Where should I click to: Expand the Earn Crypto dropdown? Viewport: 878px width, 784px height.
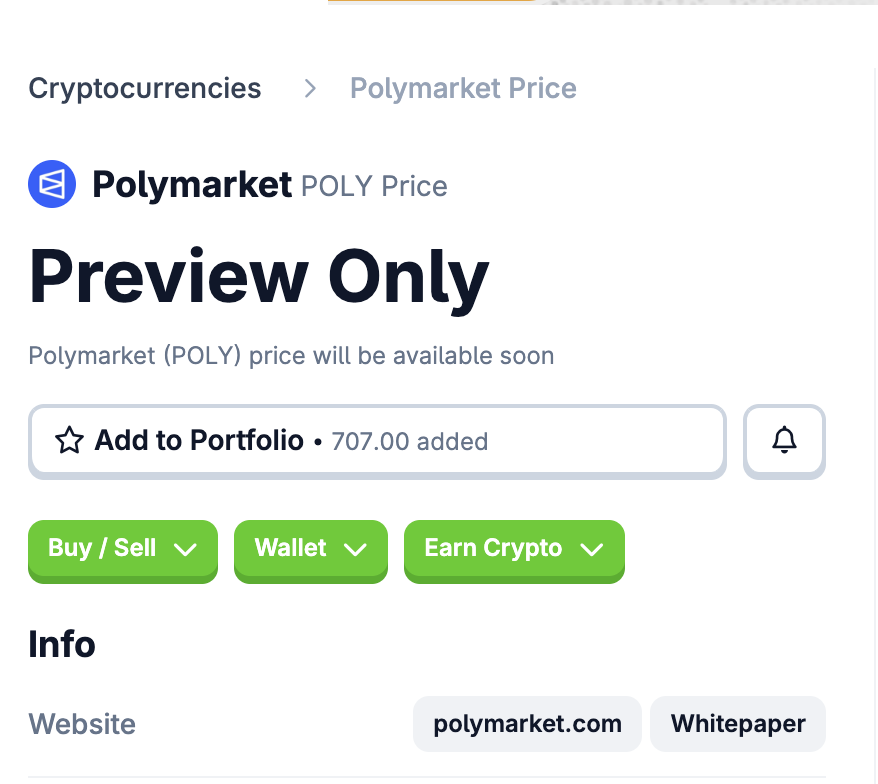coord(514,549)
